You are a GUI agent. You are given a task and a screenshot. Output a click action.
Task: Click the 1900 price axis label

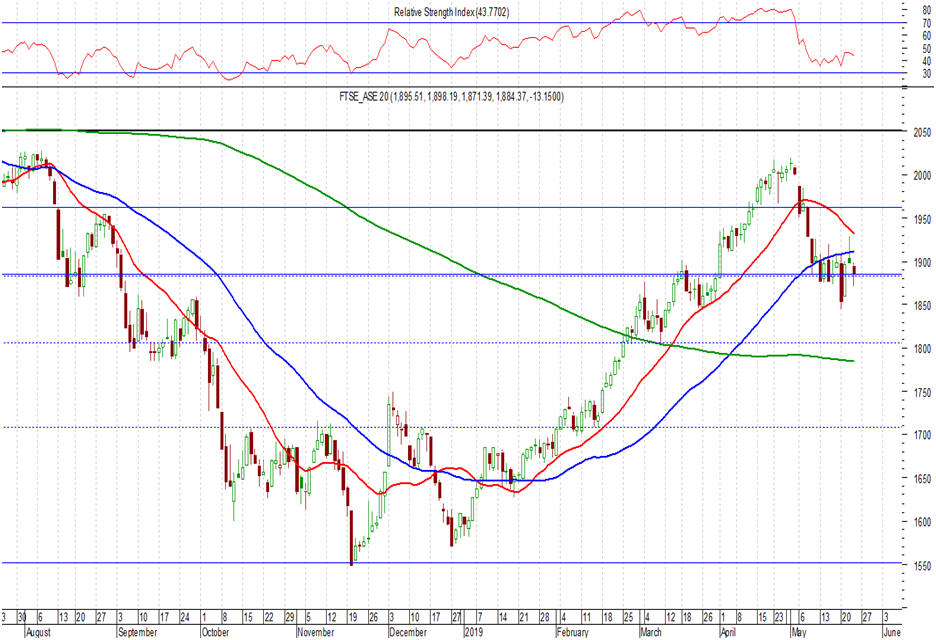[922, 263]
